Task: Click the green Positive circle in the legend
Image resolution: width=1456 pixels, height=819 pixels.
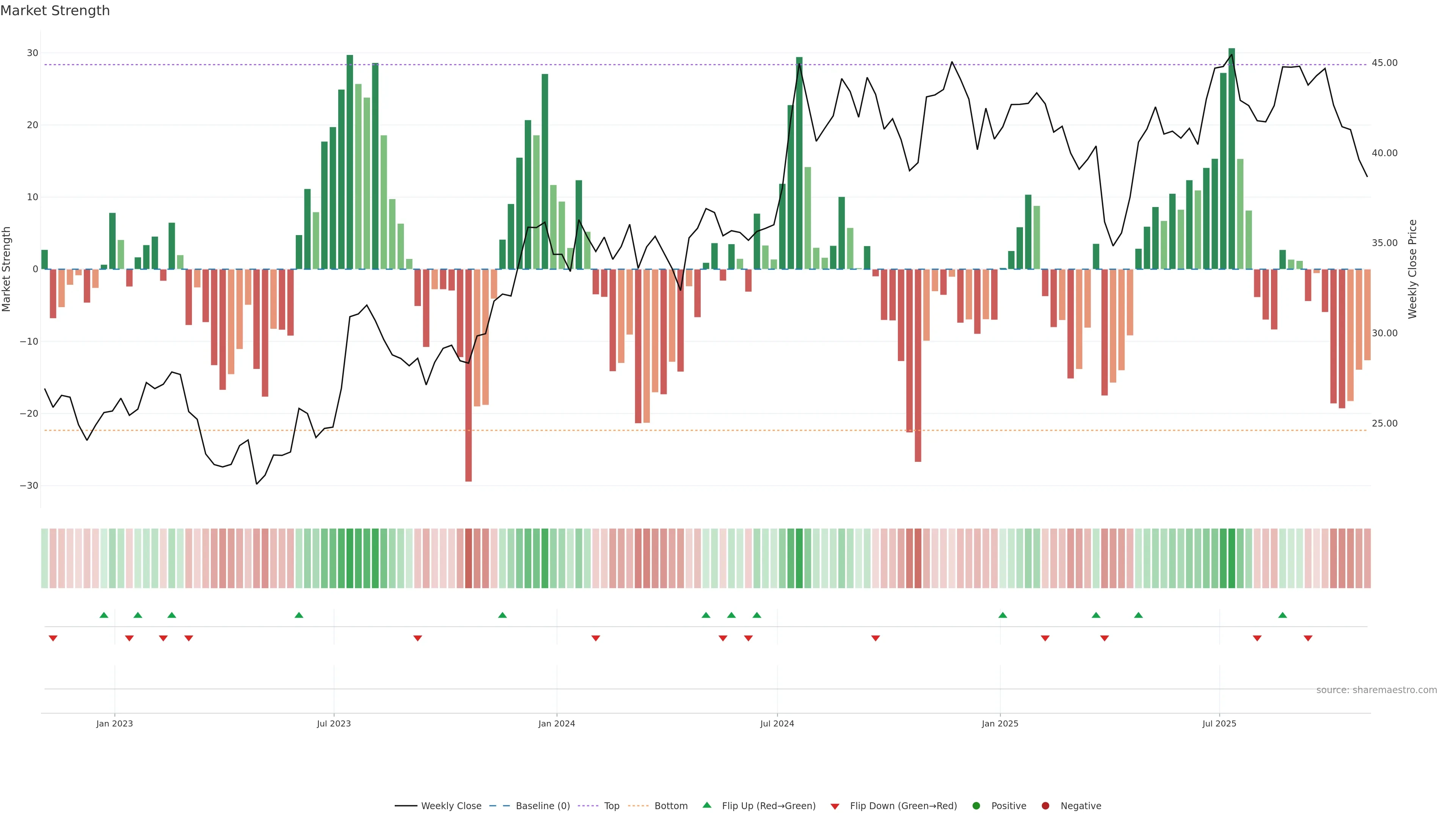Action: pos(976,806)
